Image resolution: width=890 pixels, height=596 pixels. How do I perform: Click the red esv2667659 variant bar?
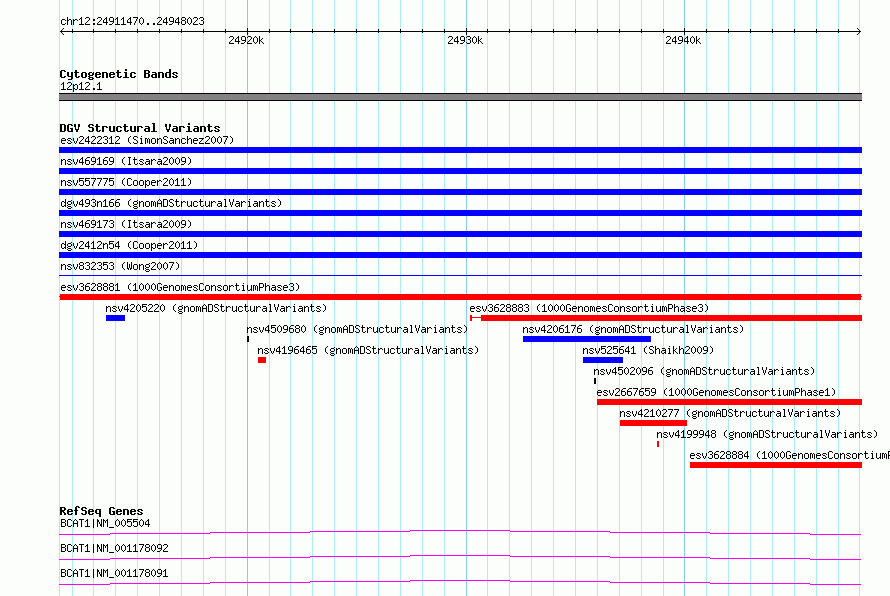pyautogui.click(x=729, y=402)
